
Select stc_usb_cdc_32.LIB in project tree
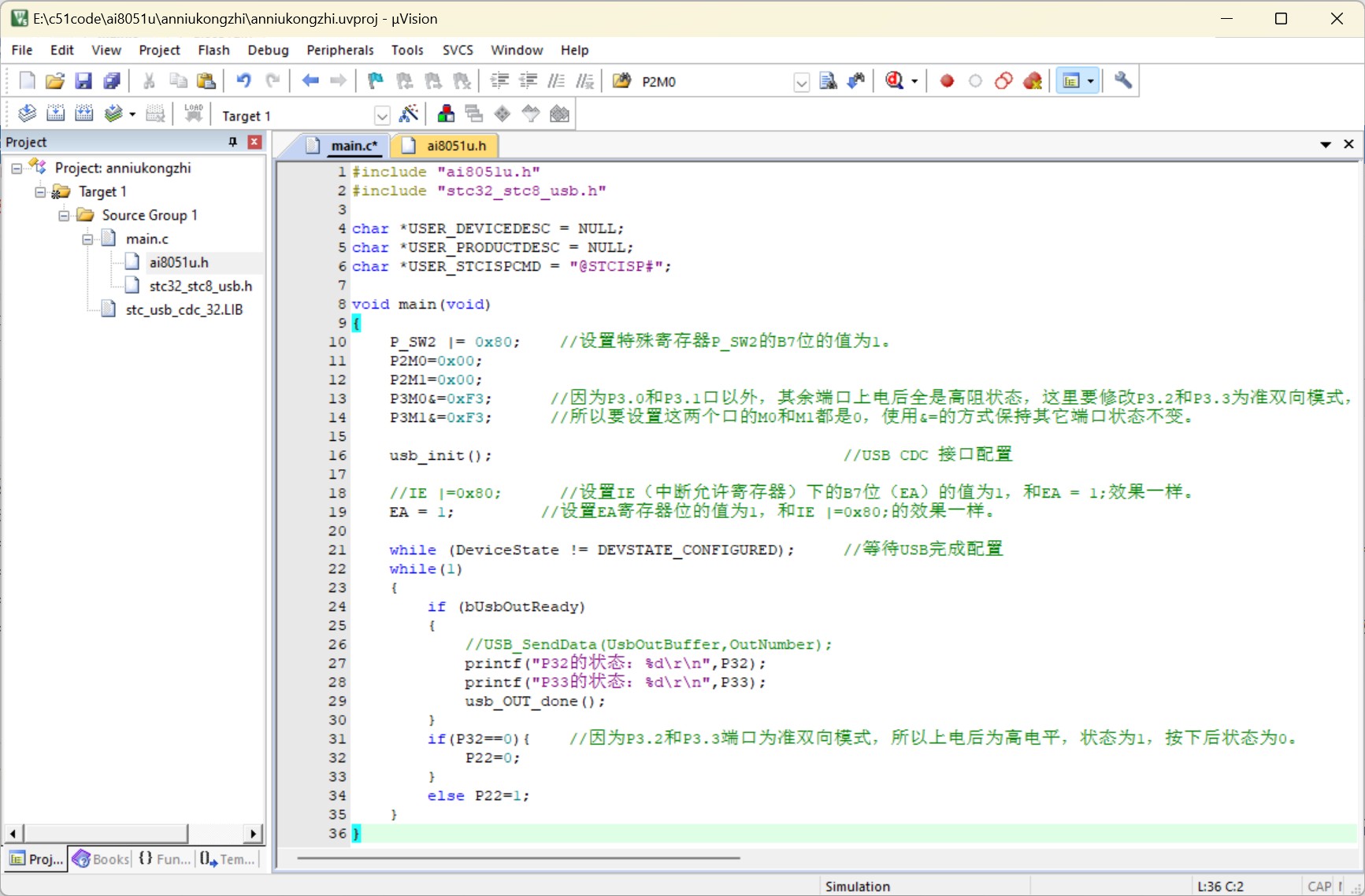tap(184, 309)
